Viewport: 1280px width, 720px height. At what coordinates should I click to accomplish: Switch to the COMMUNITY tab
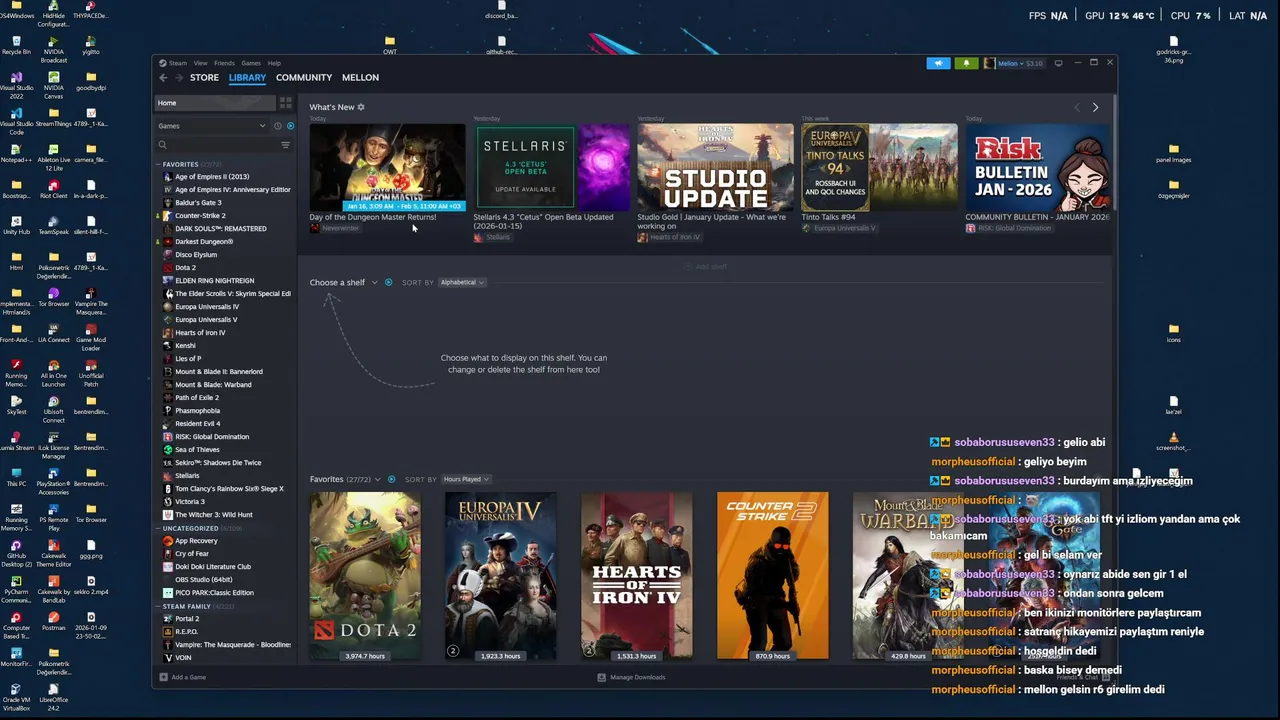tap(304, 77)
